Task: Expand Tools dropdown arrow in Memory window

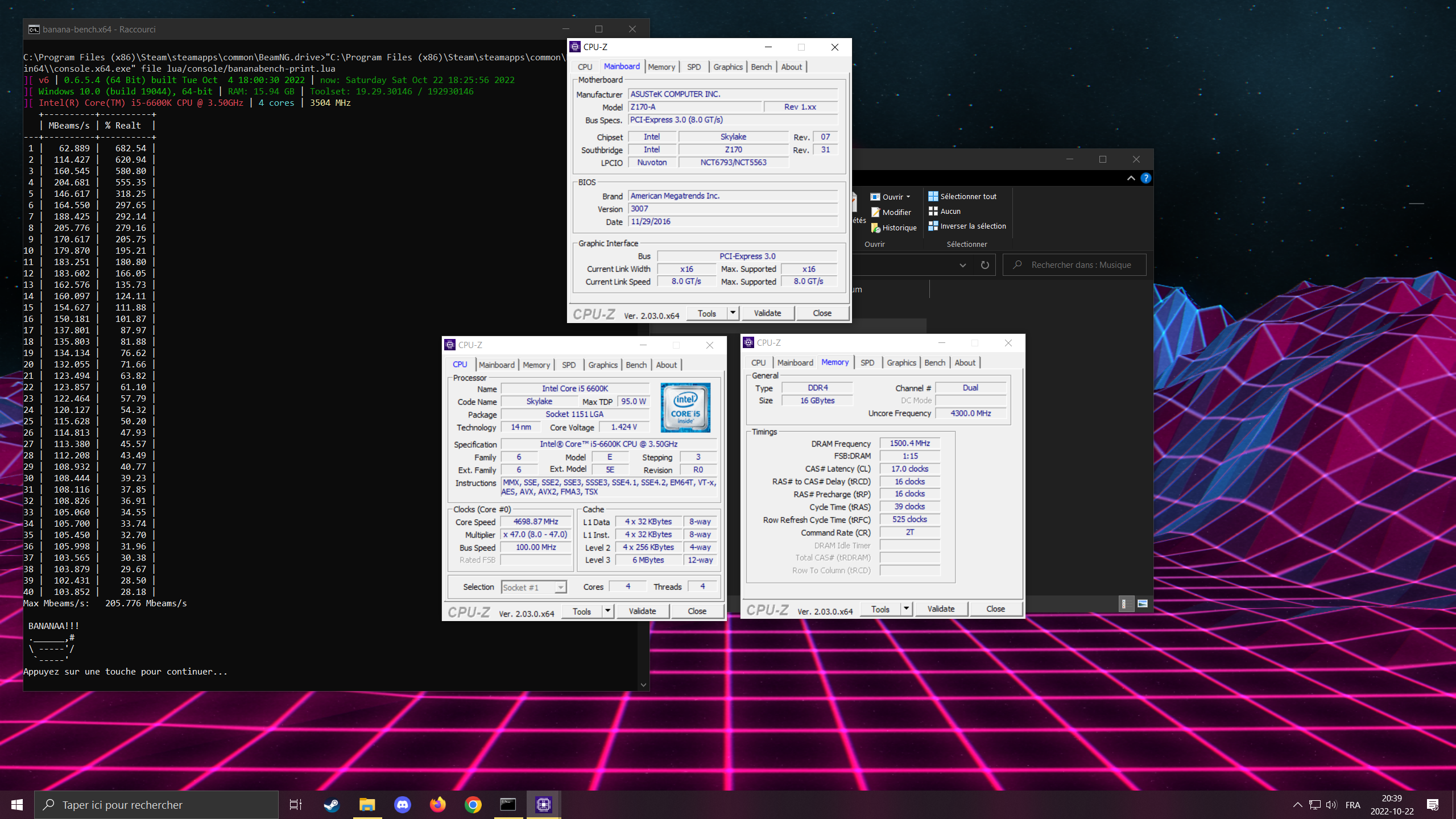Action: click(x=906, y=609)
